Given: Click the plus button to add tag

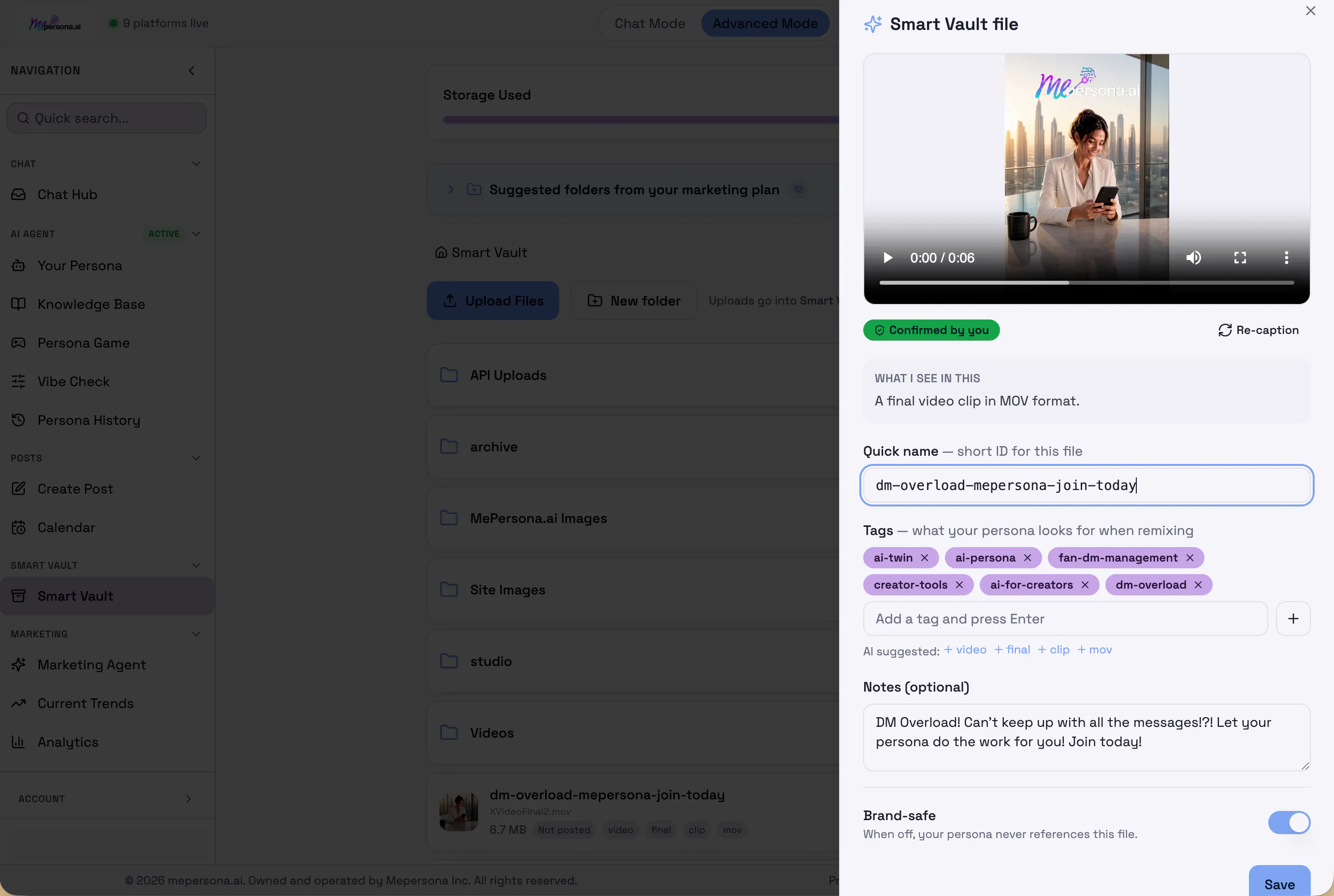Looking at the screenshot, I should [x=1293, y=619].
